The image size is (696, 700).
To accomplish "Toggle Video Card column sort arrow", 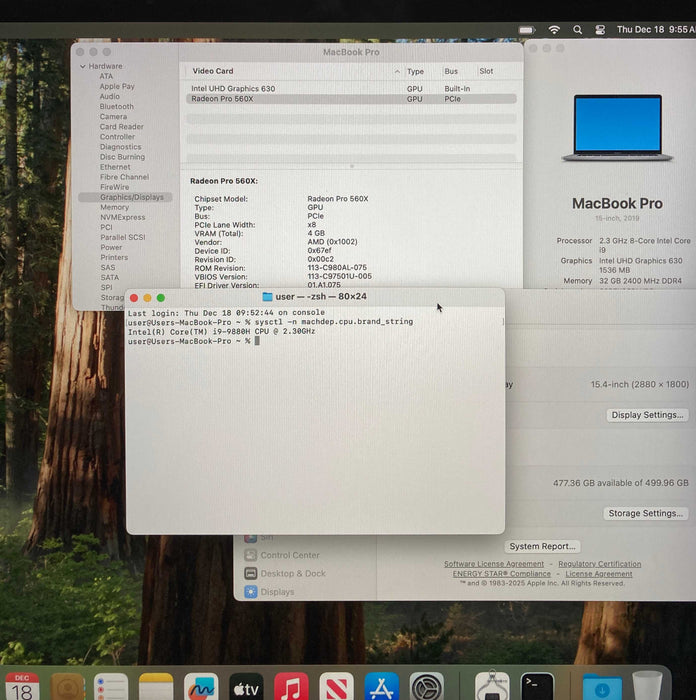I will point(397,71).
